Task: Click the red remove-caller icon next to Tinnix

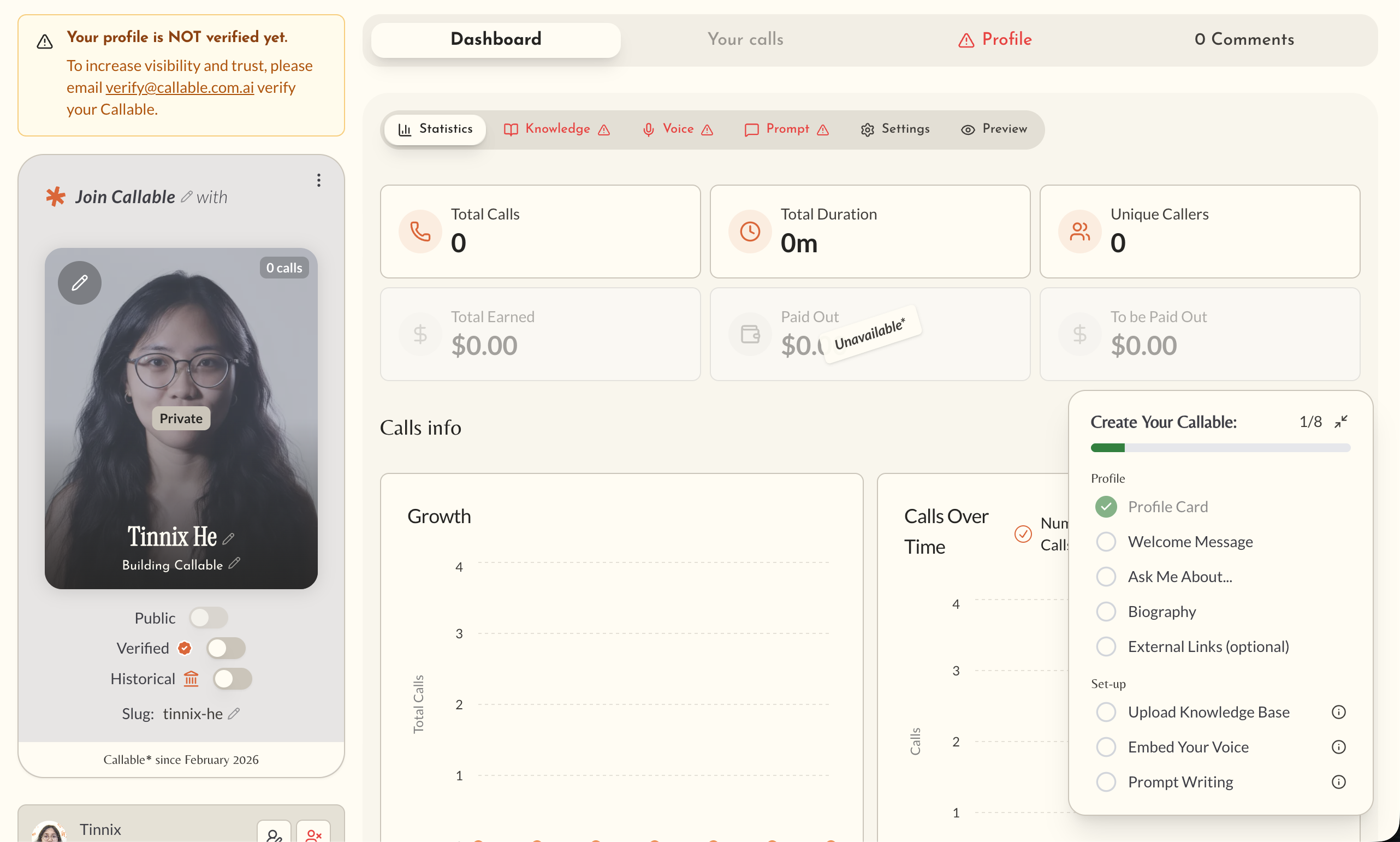Action: tap(313, 834)
